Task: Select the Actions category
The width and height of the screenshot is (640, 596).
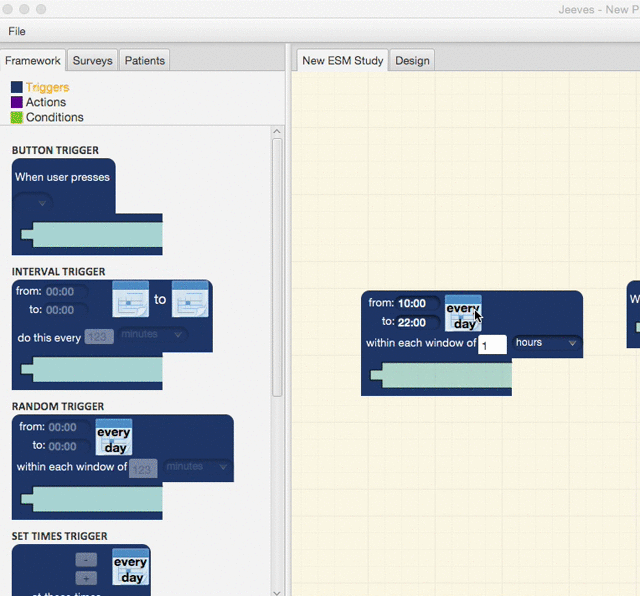Action: pos(46,102)
